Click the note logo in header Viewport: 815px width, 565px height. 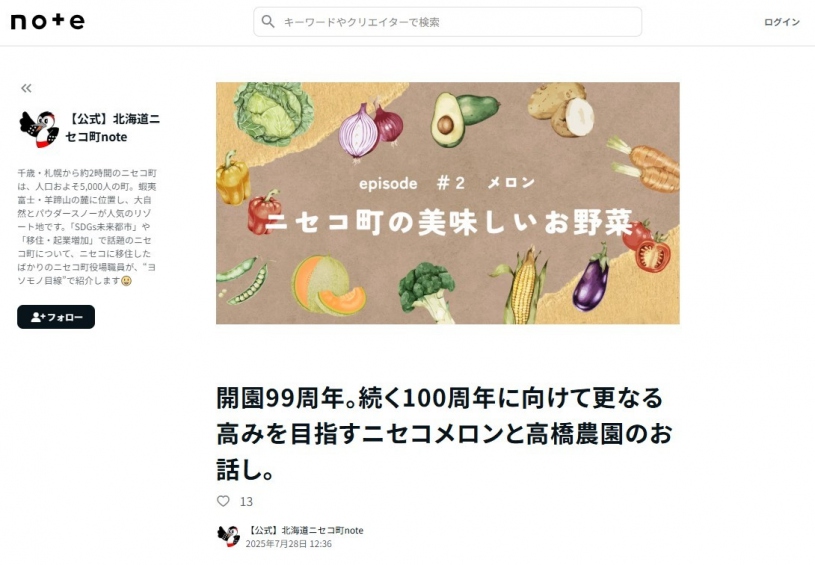47,21
